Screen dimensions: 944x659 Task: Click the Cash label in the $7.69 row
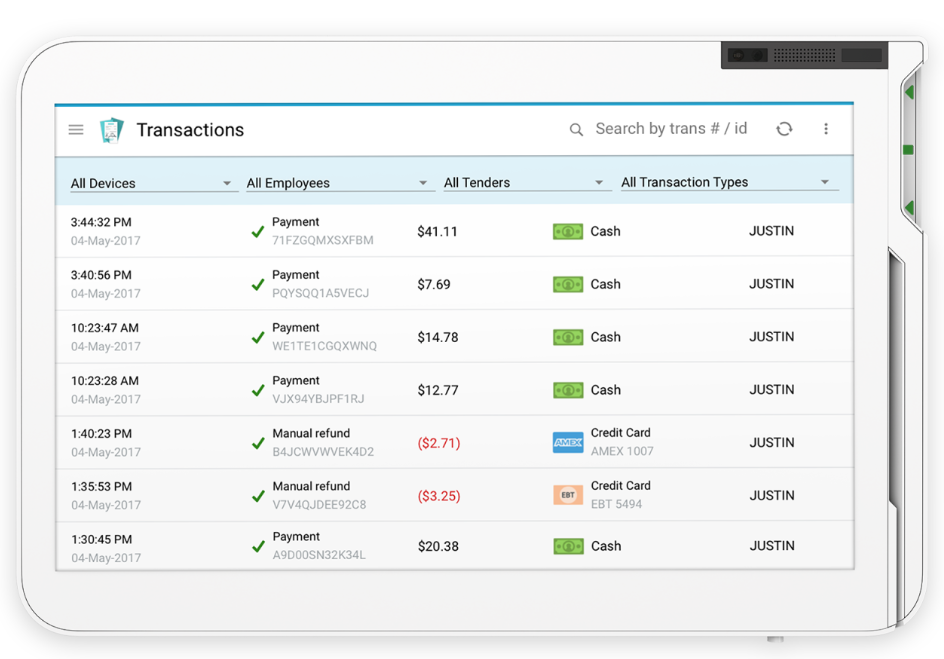(x=605, y=284)
